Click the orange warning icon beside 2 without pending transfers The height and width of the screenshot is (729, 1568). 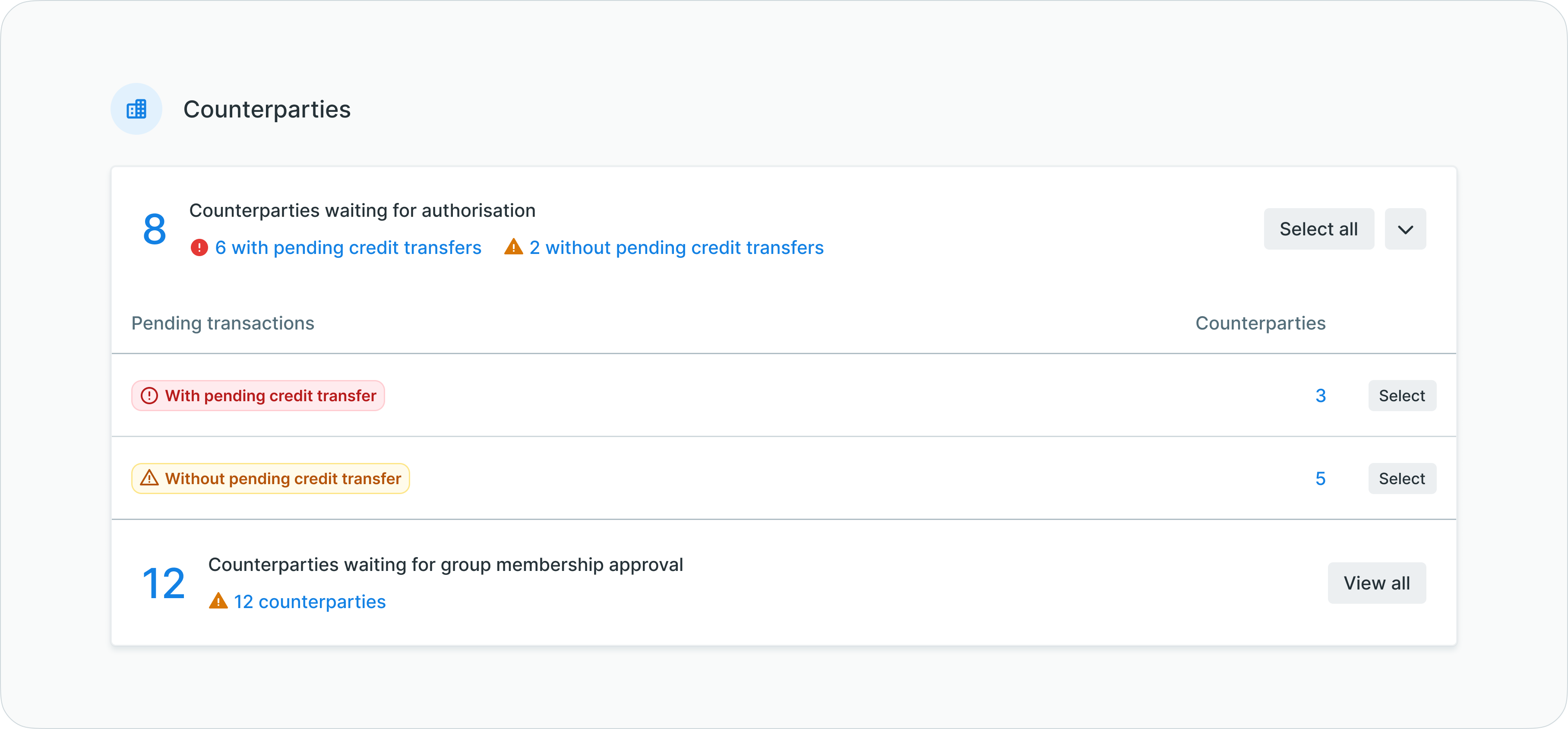tap(514, 247)
